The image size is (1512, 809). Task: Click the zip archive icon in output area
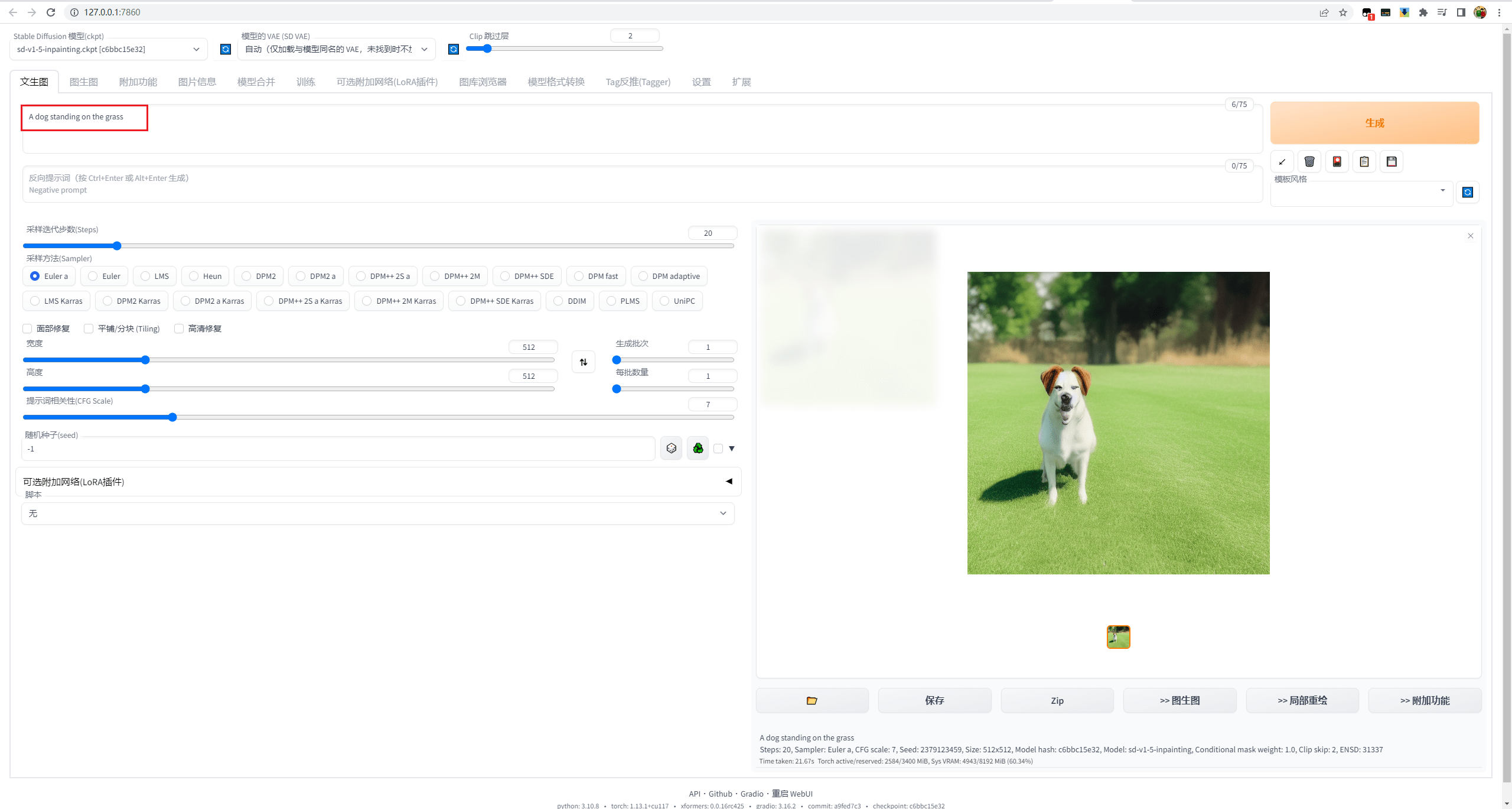(1056, 700)
